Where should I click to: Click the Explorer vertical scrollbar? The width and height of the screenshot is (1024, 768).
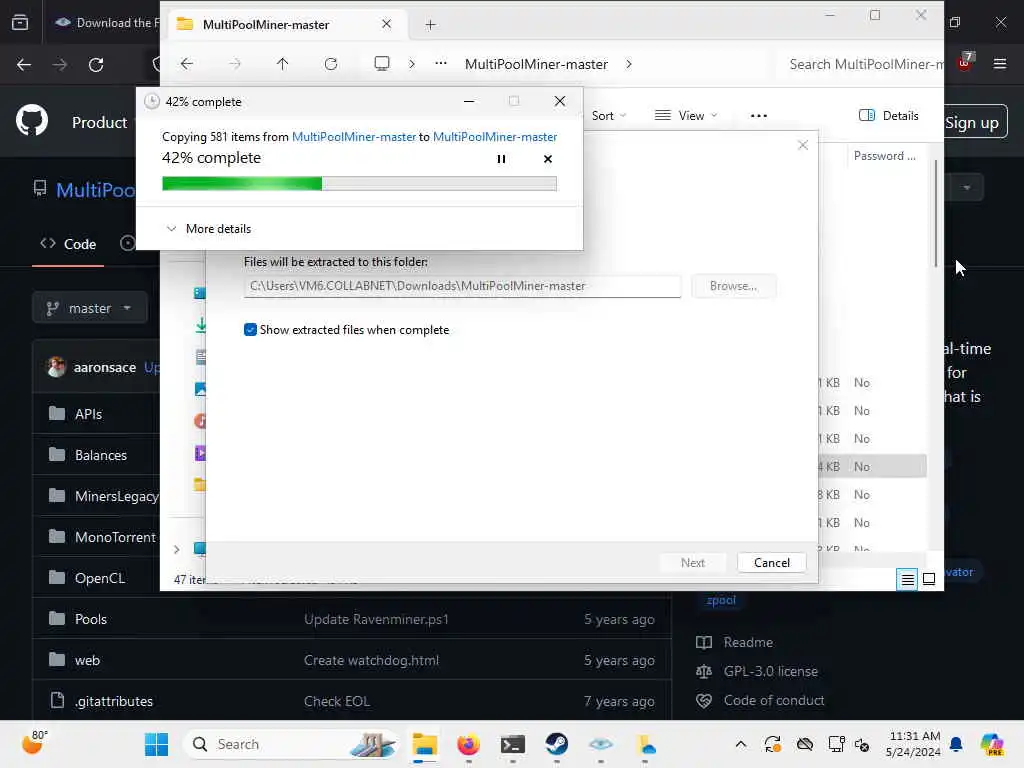click(935, 214)
